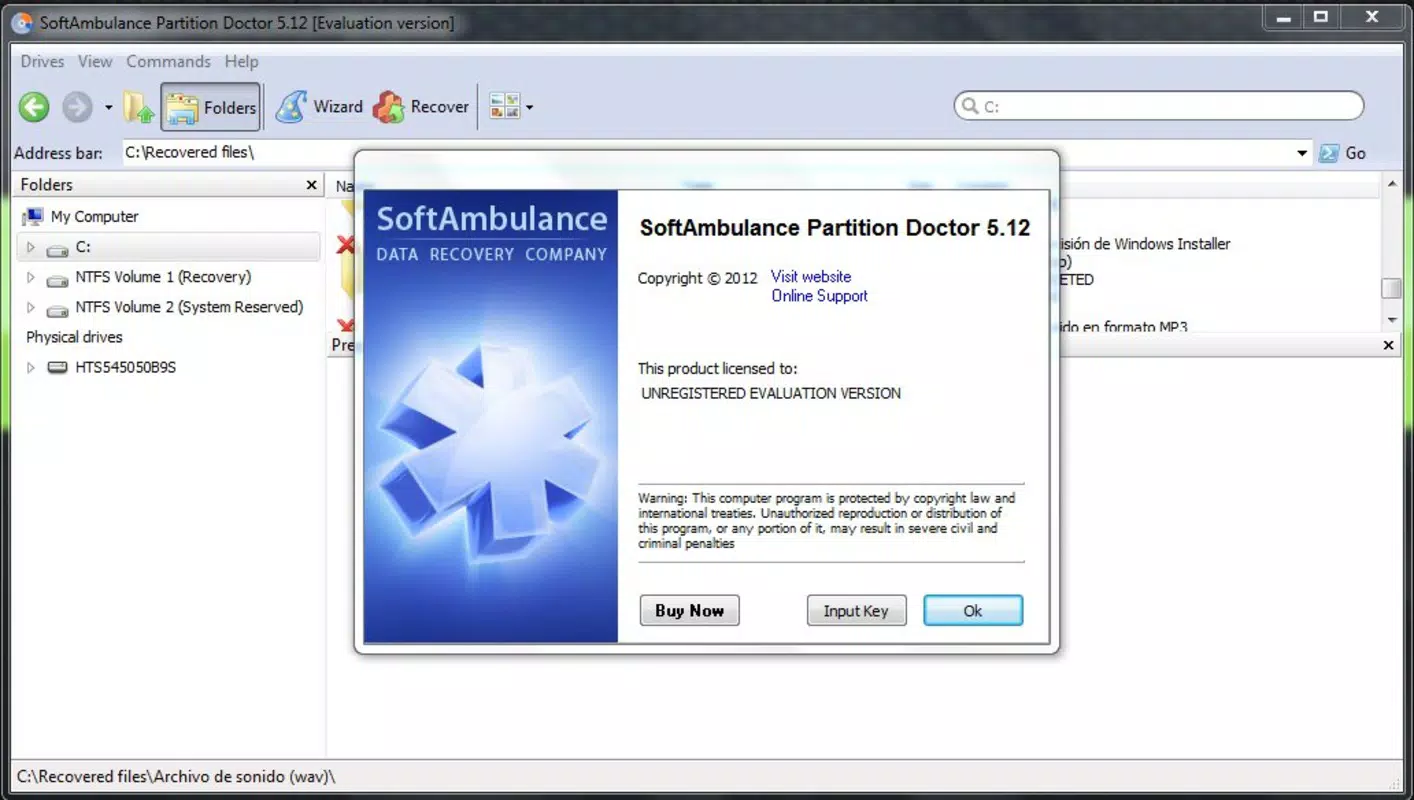
Task: Close the Folders panel
Action: point(311,185)
